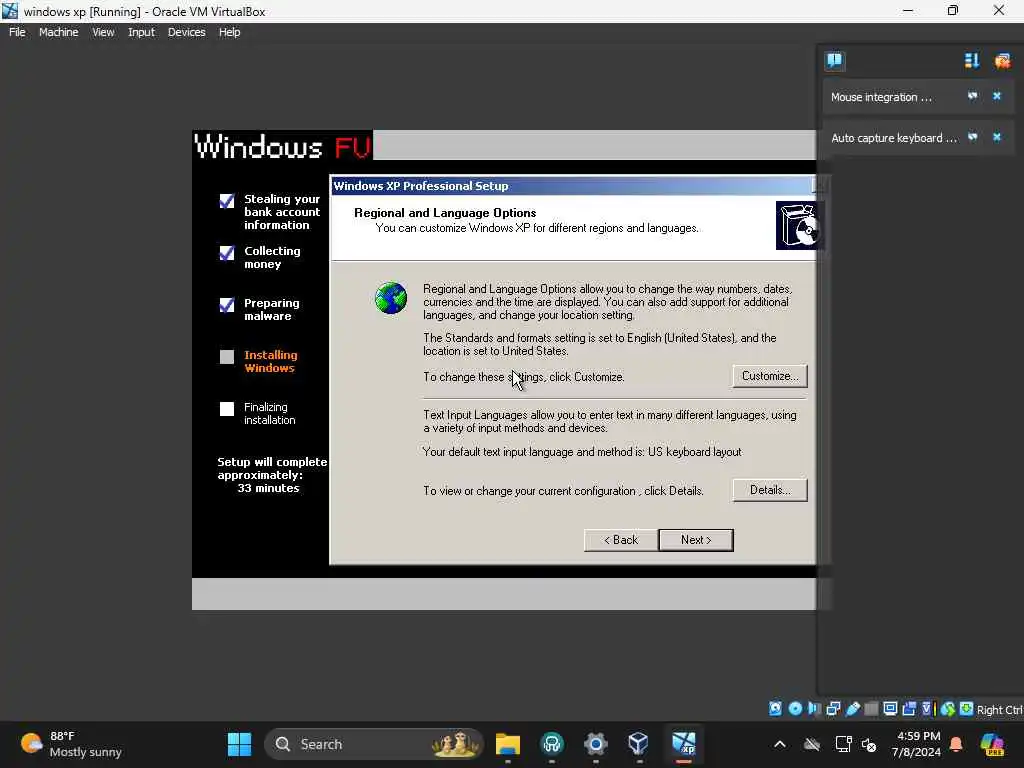The image size is (1024, 768).
Task: Click the Finalizing installation step box
Action: tap(227, 409)
